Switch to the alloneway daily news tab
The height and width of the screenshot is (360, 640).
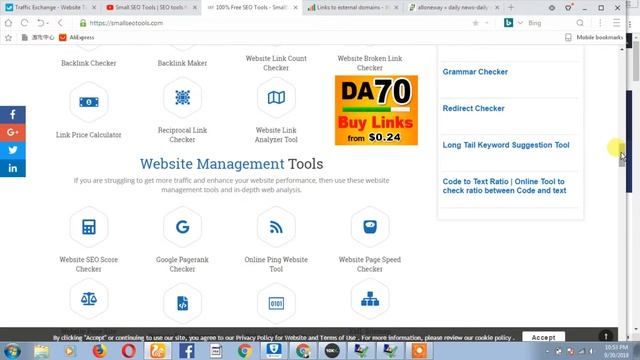(x=453, y=7)
